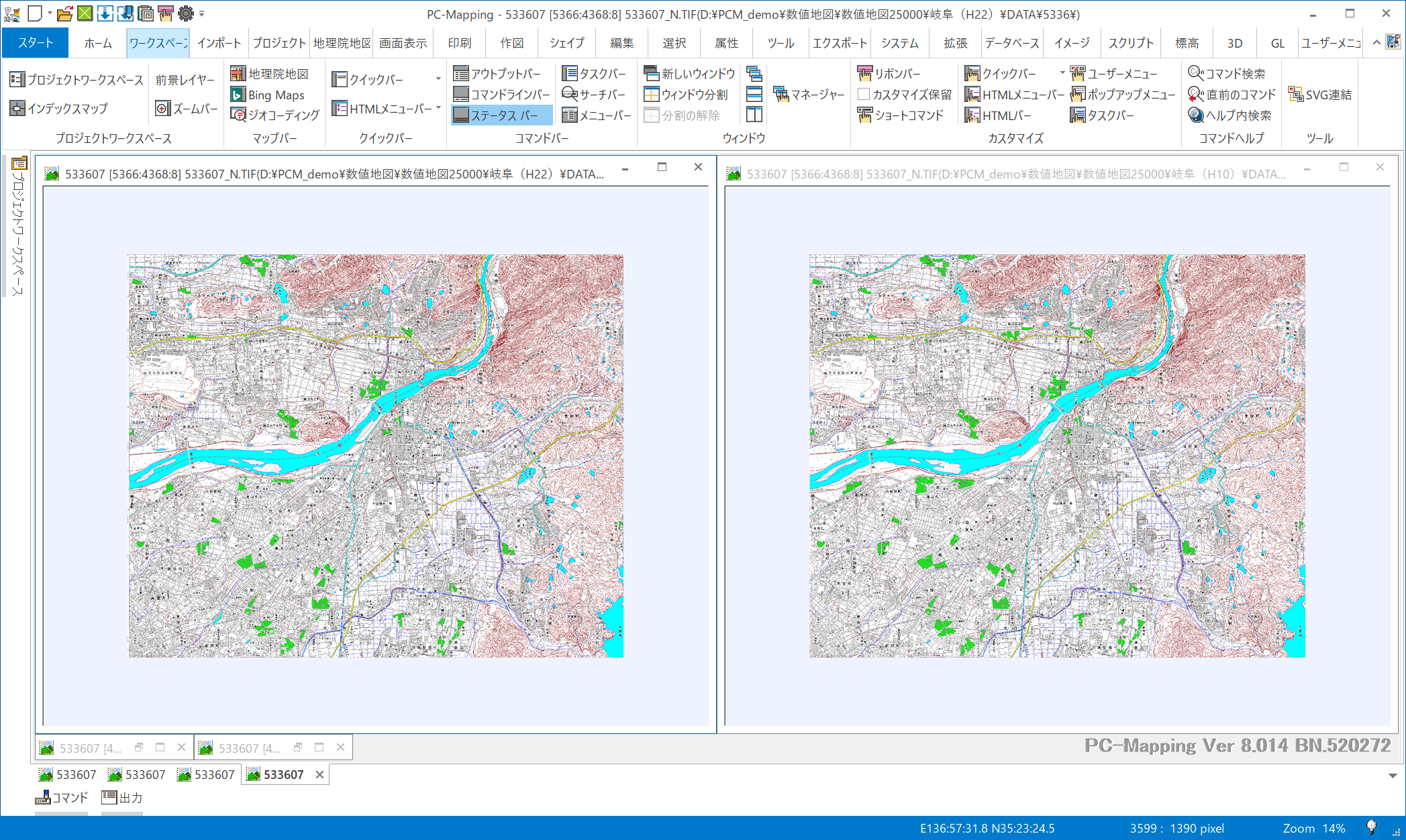Screen dimensions: 1406x840
Task: Show the 地理院地図 map bar
Action: point(270,74)
